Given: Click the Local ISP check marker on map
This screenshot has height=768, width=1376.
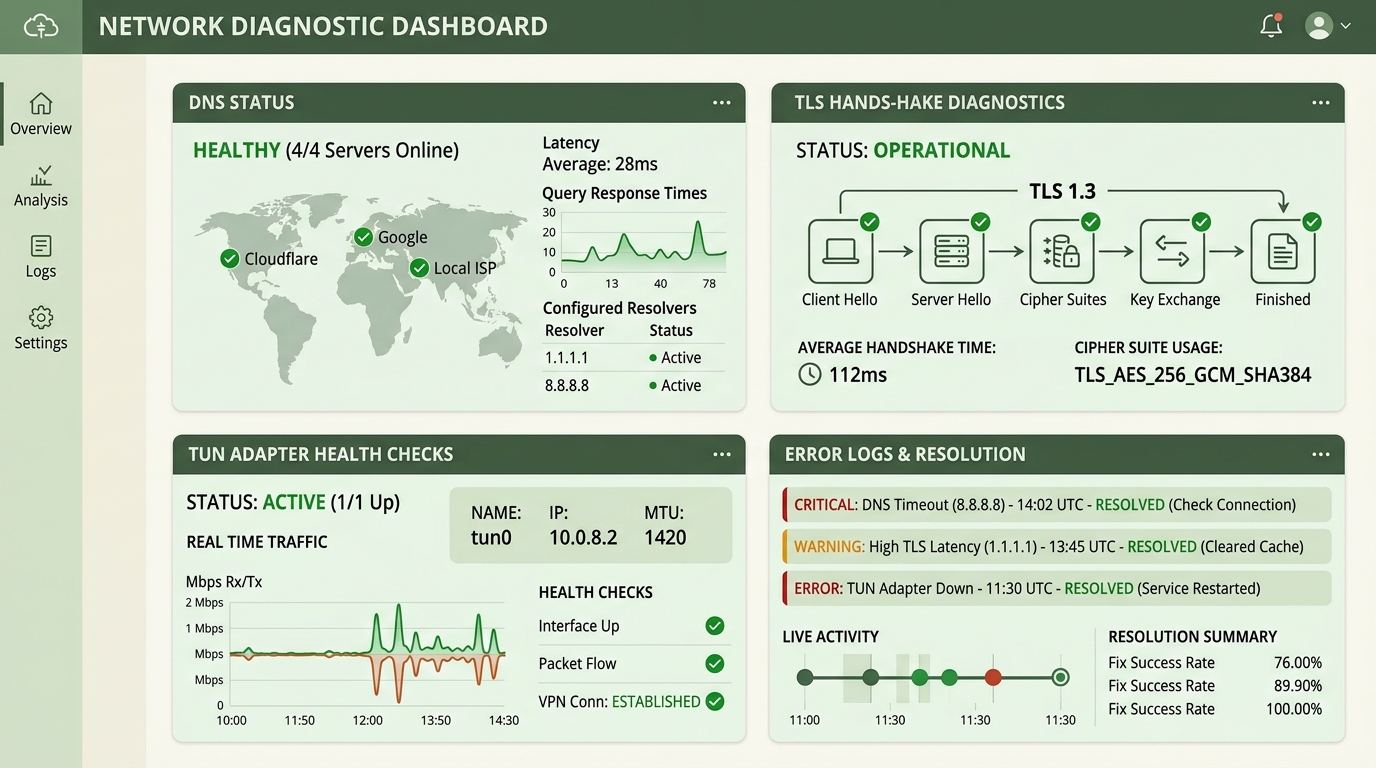Looking at the screenshot, I should [x=420, y=268].
